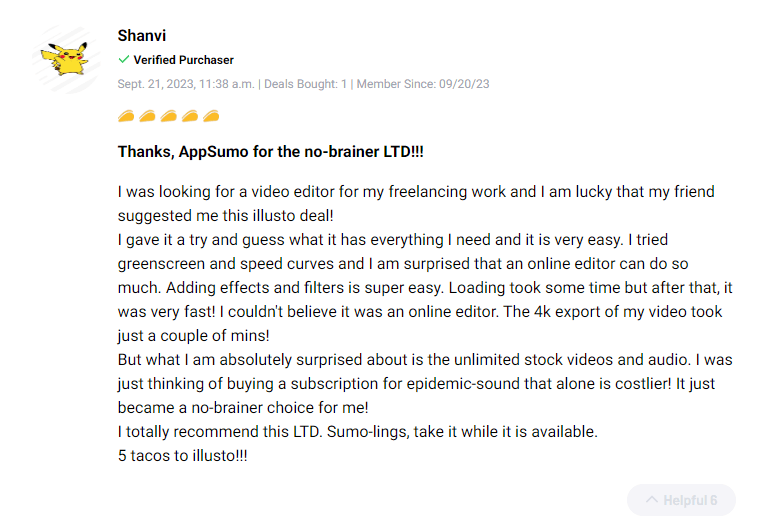Click the green Verified Purchaser checkmark
This screenshot has width=762, height=520.
[x=124, y=60]
